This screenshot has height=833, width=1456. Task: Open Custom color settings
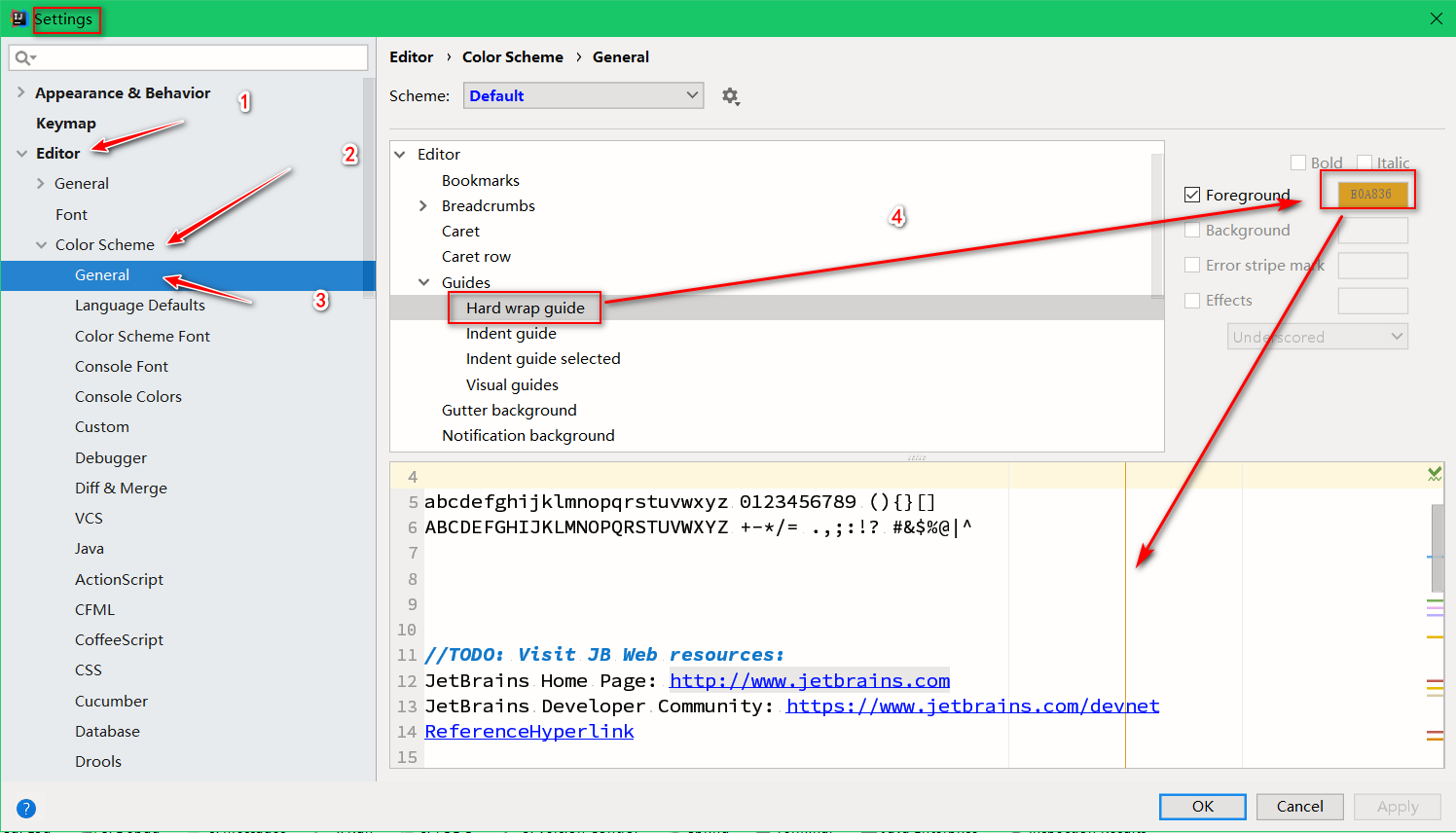(x=102, y=426)
